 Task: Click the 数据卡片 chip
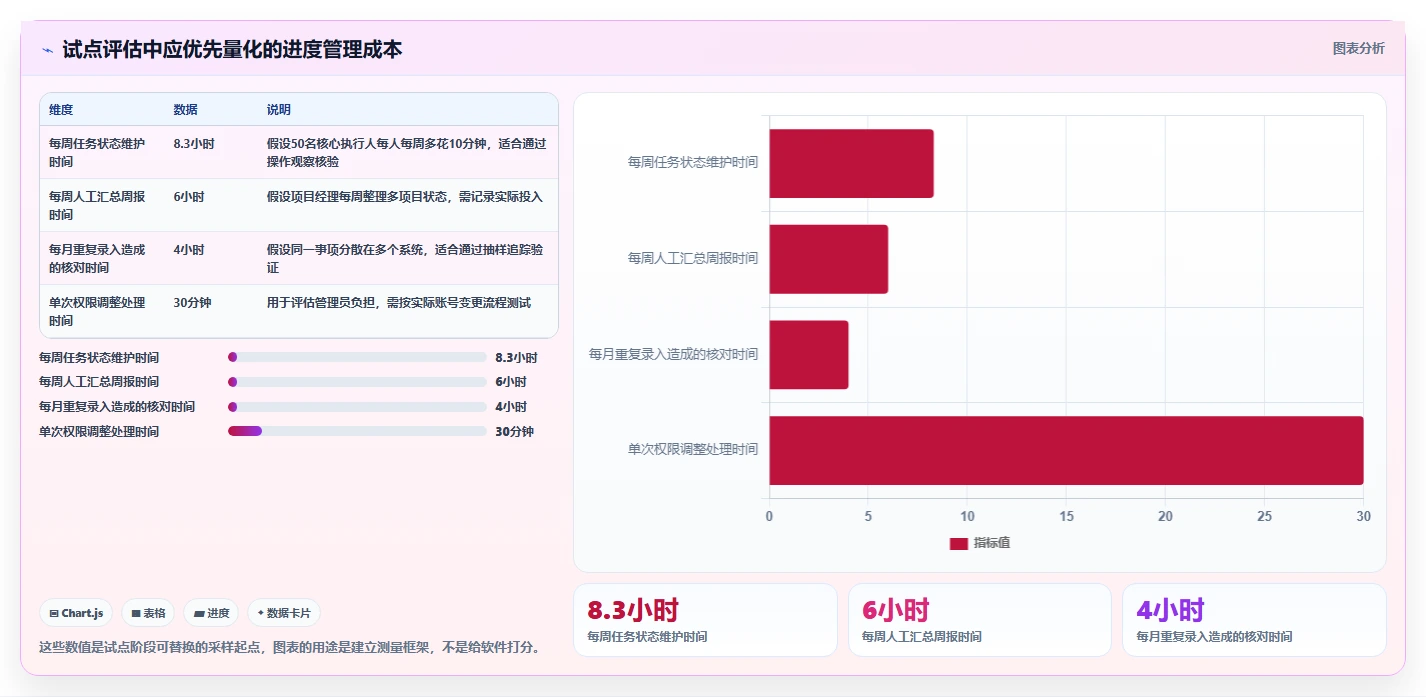click(284, 613)
